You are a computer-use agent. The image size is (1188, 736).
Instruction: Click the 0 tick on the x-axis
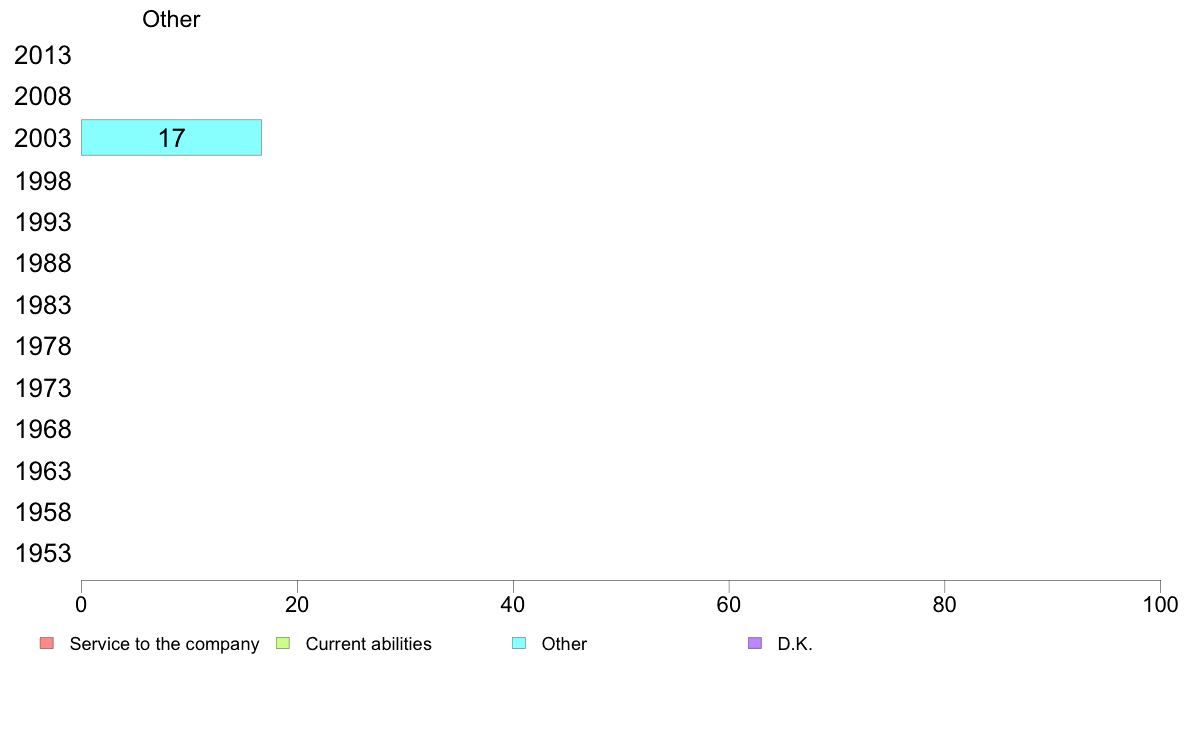(x=81, y=604)
